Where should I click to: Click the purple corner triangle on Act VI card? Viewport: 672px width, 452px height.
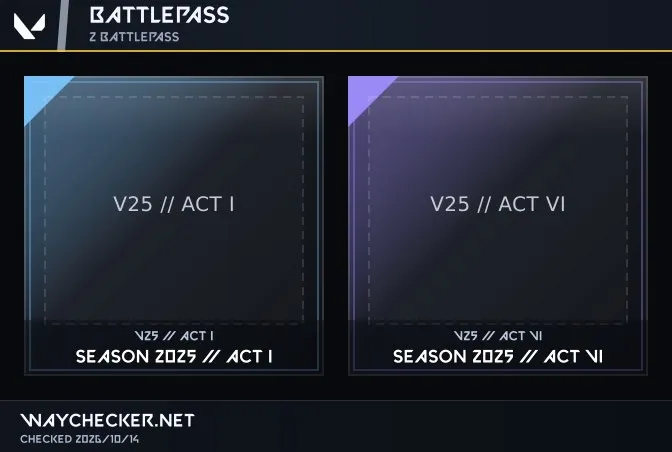pos(365,93)
